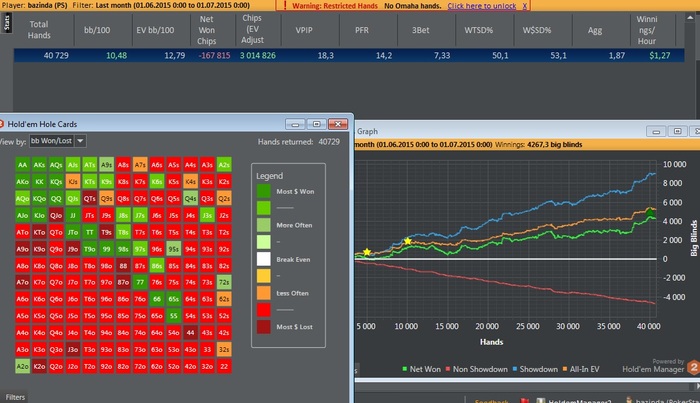Open the 'Click here to unlock' link

482,6
